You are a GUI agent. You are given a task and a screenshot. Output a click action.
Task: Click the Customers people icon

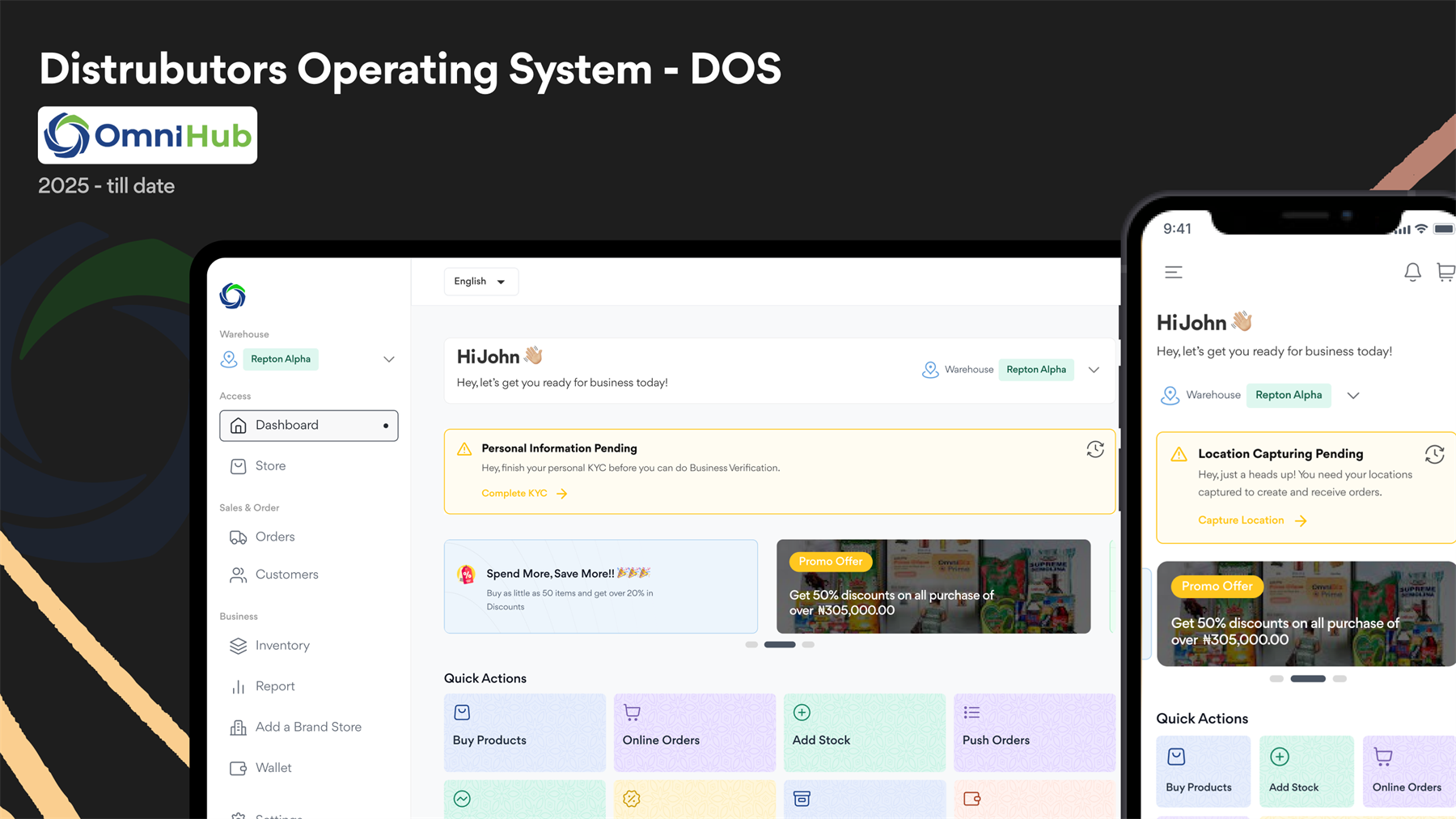point(238,575)
